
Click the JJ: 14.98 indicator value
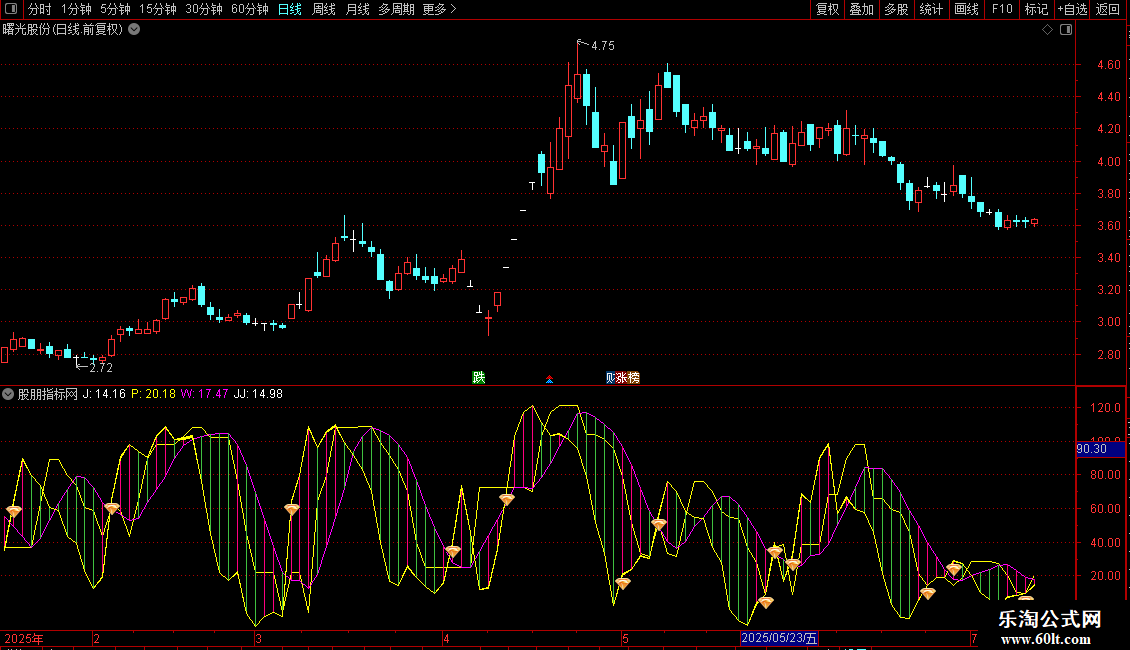point(258,394)
